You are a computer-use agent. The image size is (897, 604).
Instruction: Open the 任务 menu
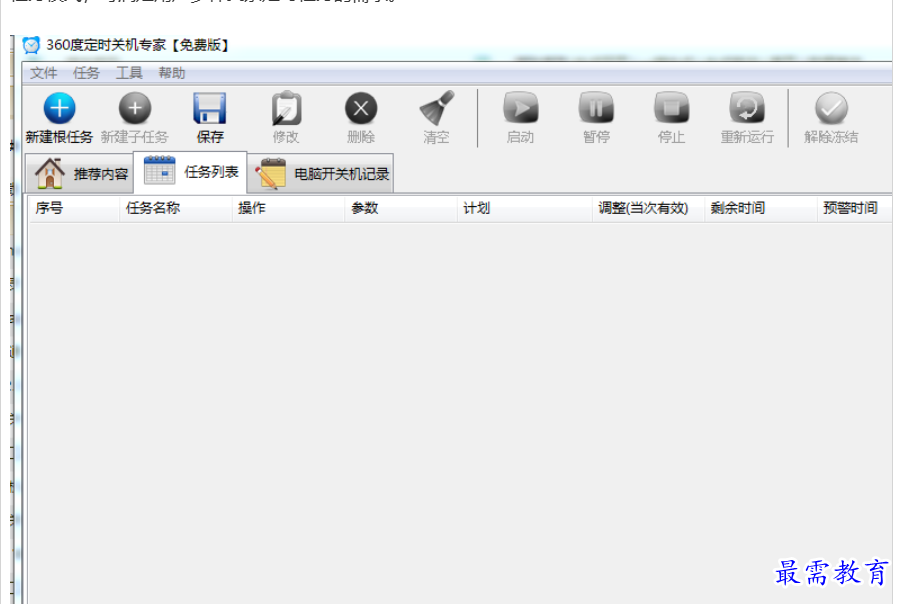tap(86, 73)
